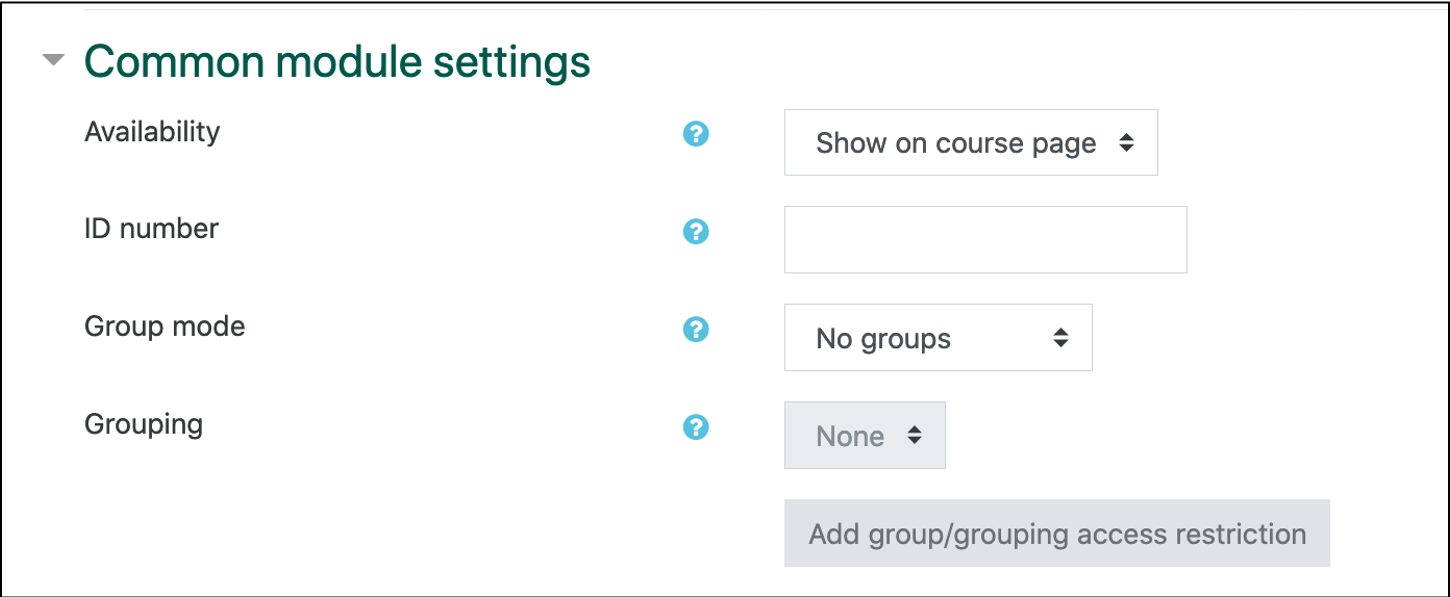
Task: Click 'Add group/grouping access restriction'
Action: 1057,533
